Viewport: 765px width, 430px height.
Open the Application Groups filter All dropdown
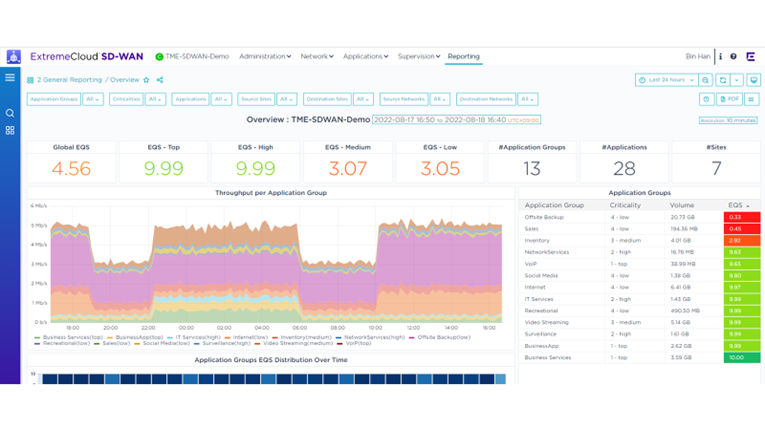93,100
